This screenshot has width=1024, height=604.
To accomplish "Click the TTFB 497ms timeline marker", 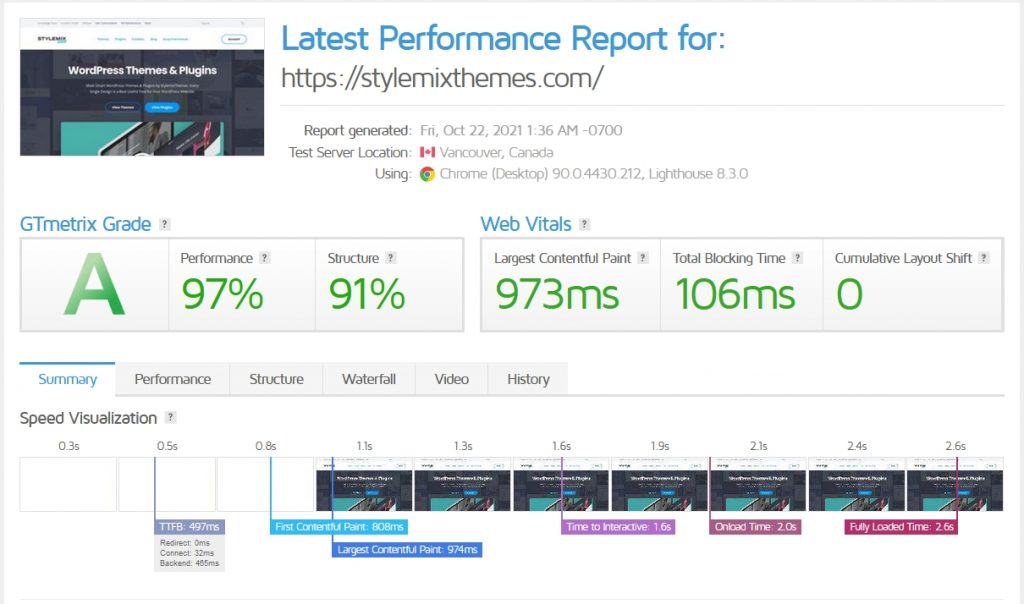I will [190, 526].
